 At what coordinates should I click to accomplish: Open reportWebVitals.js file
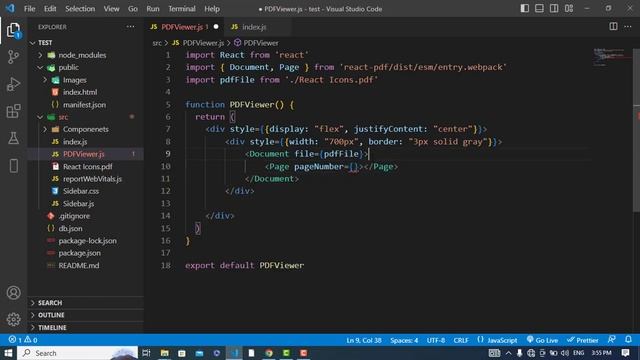pyautogui.click(x=85, y=179)
